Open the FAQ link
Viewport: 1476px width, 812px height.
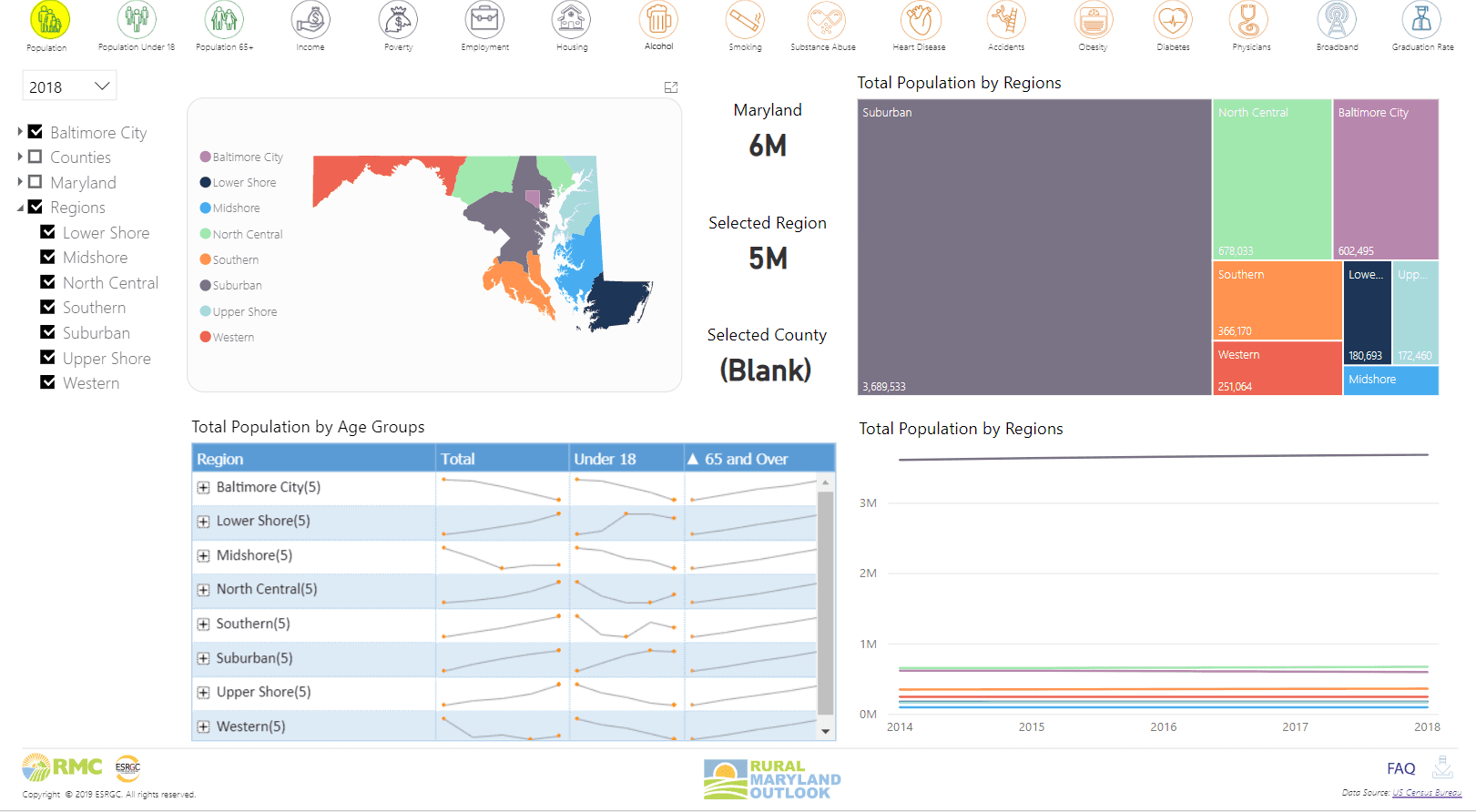1400,768
